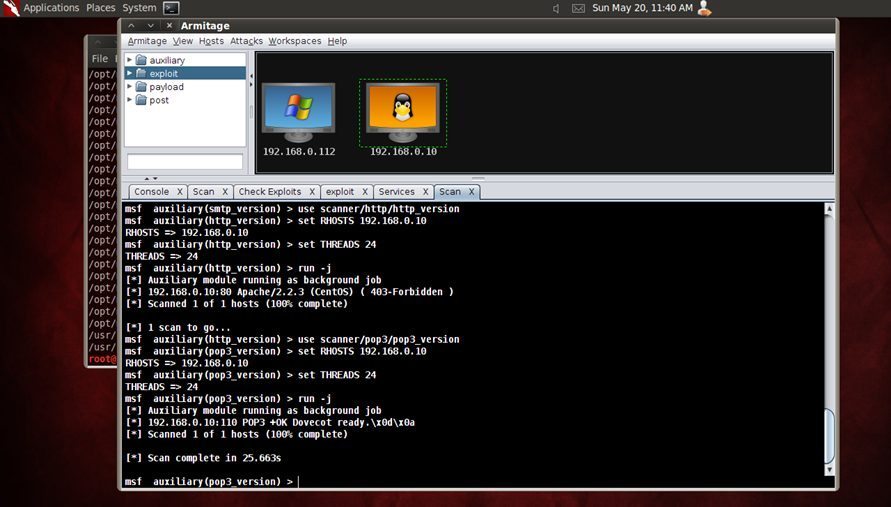
Task: Open the View menu
Action: [x=183, y=41]
